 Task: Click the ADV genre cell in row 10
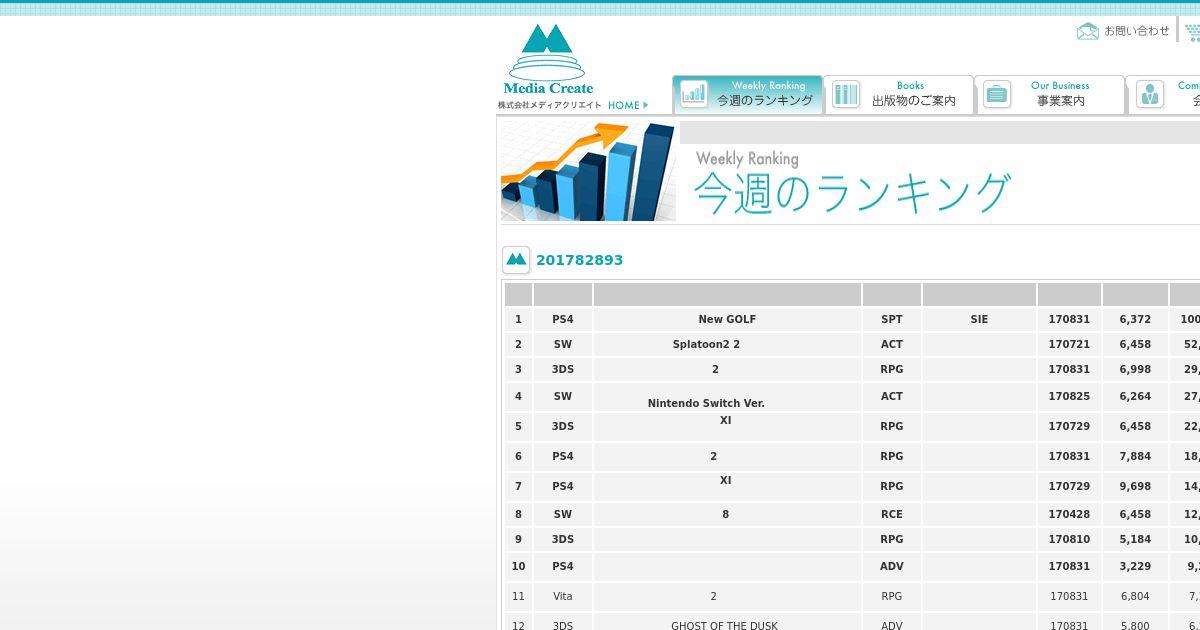pyautogui.click(x=891, y=566)
